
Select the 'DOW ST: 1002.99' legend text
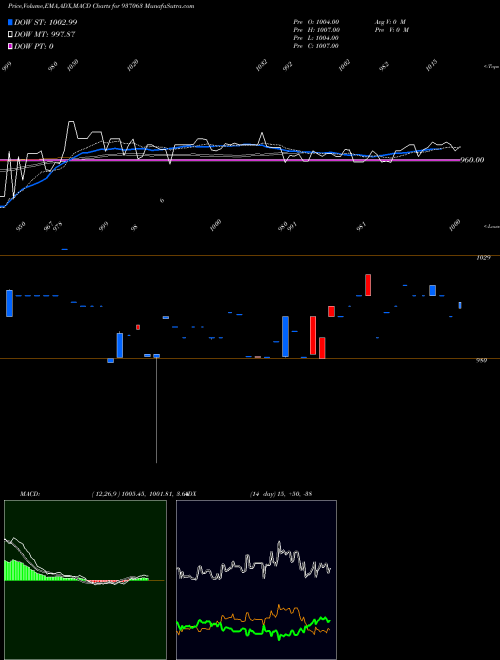point(45,22)
